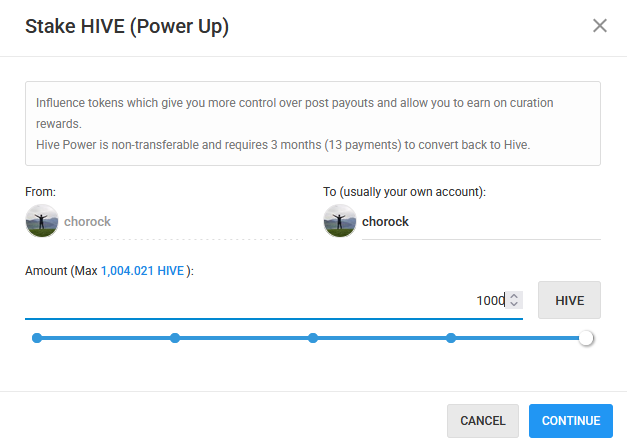Viewport: 627px width, 446px height.
Task: Click the From account field chorock
Action: 183,222
